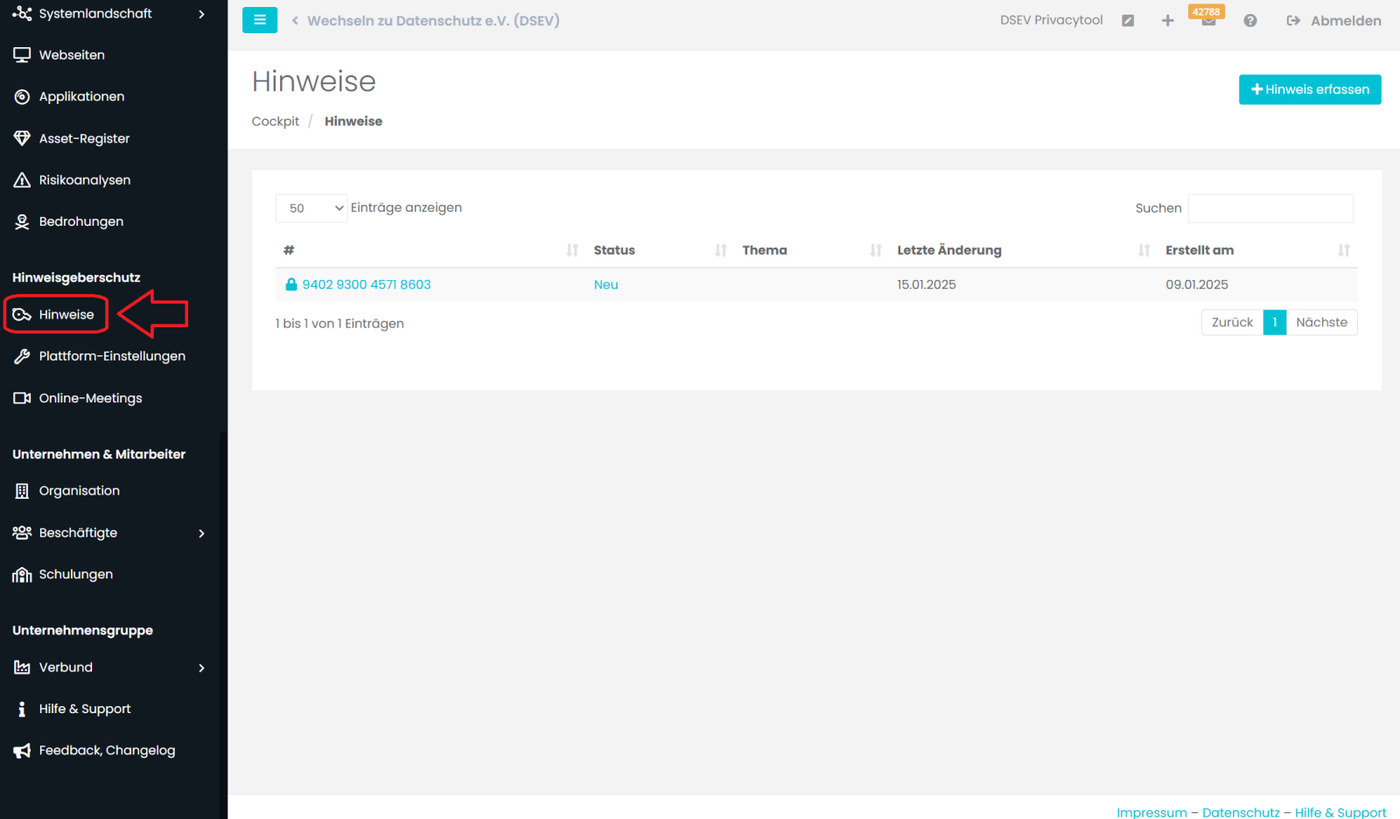Sort table by Status column arrows
Image resolution: width=1400 pixels, height=819 pixels.
(721, 250)
